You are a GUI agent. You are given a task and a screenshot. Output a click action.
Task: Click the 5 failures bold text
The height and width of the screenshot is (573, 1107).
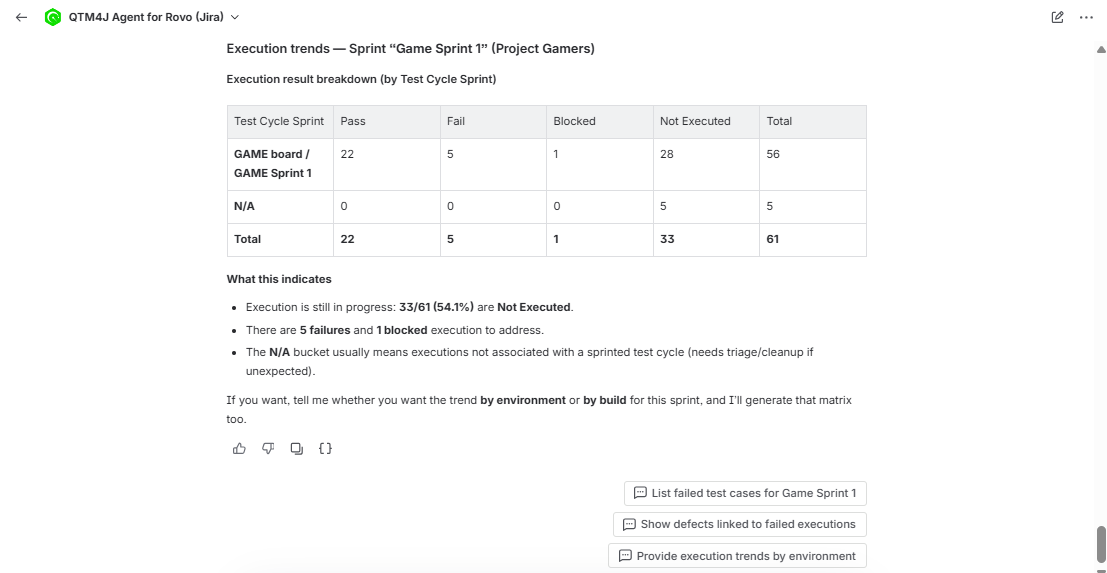[x=325, y=330]
